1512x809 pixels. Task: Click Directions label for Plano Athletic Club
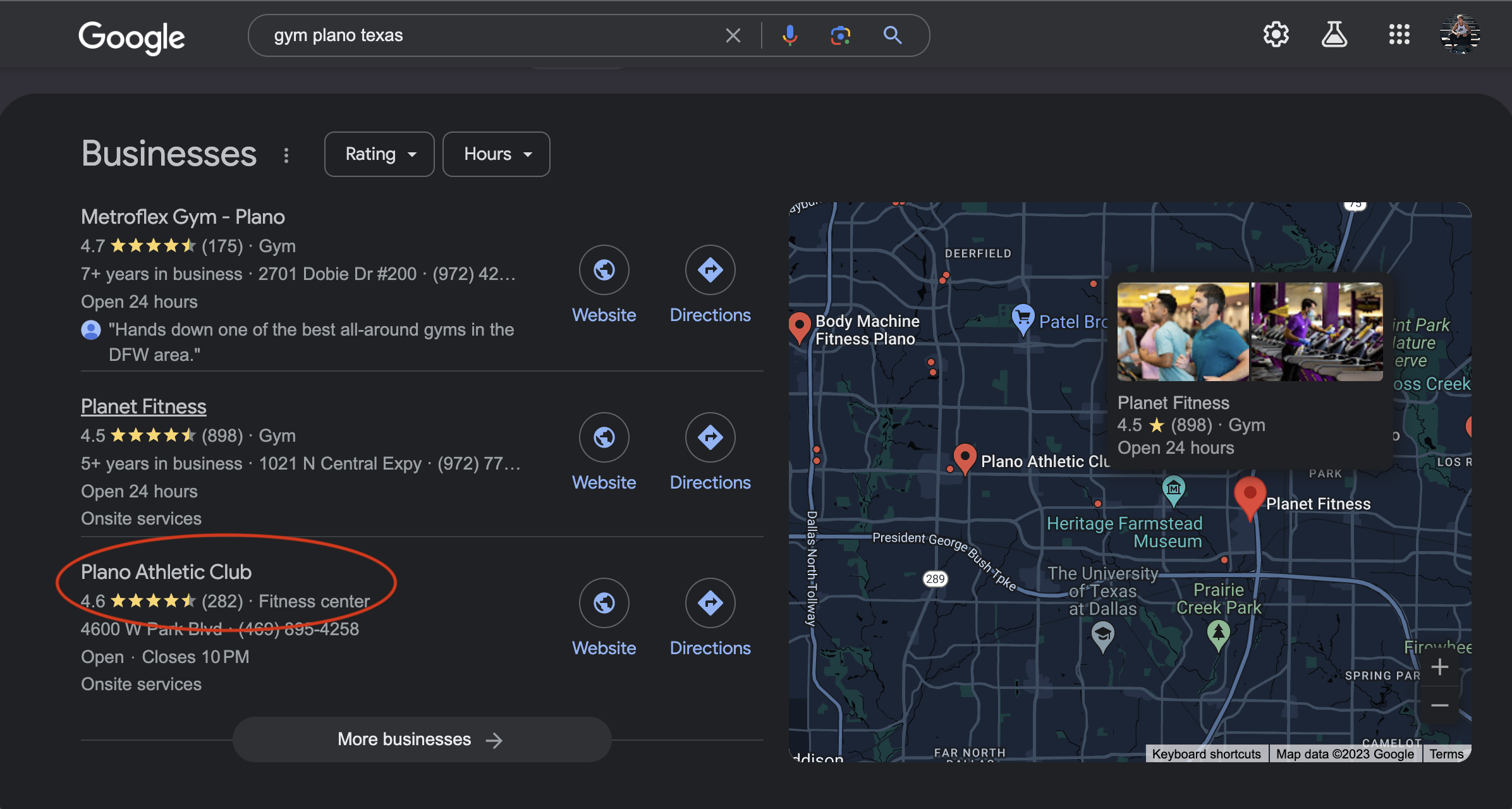pyautogui.click(x=710, y=648)
